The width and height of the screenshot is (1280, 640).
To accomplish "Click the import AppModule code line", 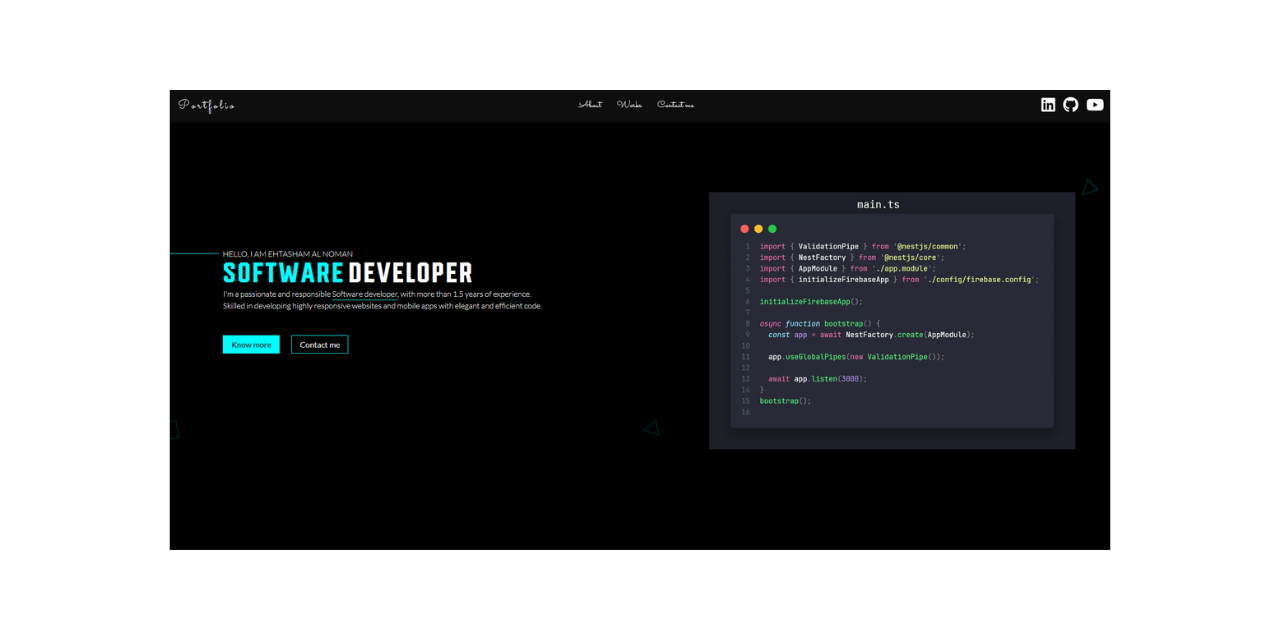I will pos(848,268).
